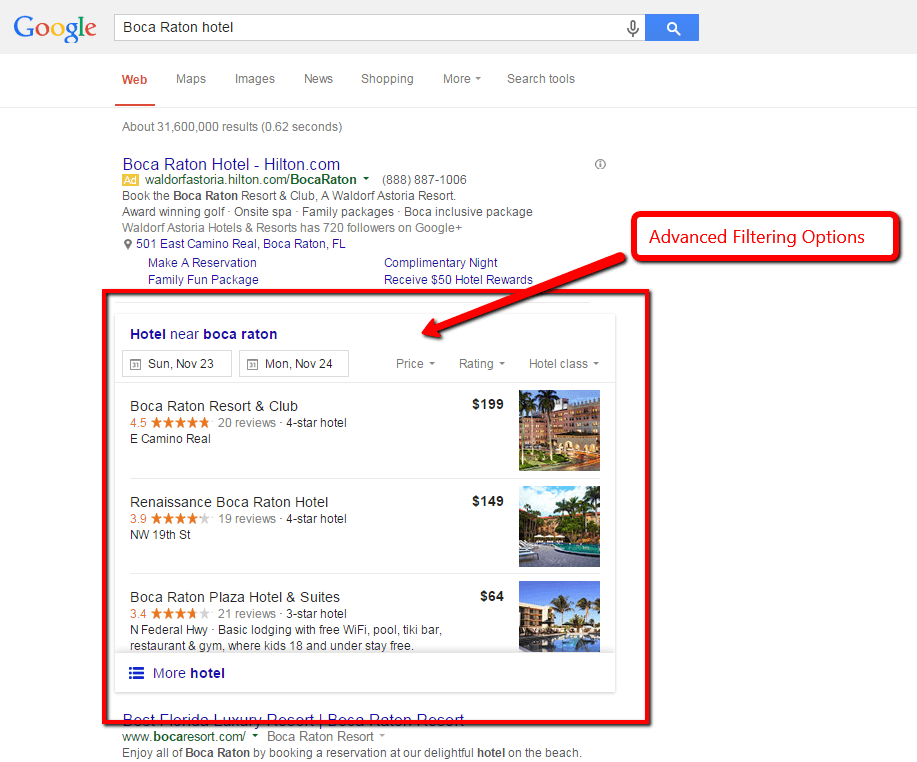Open the Boca Raton Resort & Club listing
The height and width of the screenshot is (762, 917).
[x=214, y=406]
